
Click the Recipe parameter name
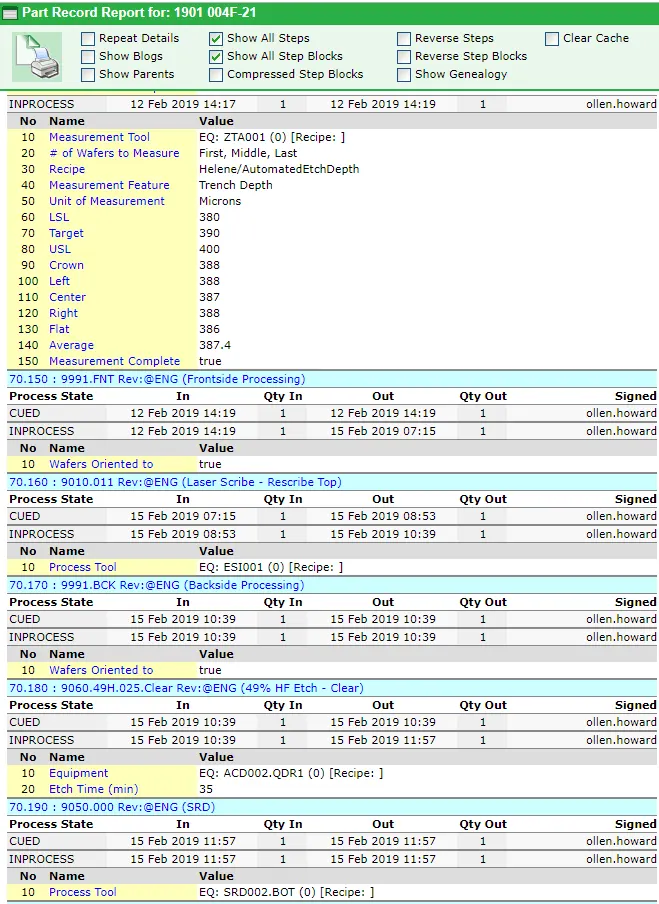coord(67,170)
